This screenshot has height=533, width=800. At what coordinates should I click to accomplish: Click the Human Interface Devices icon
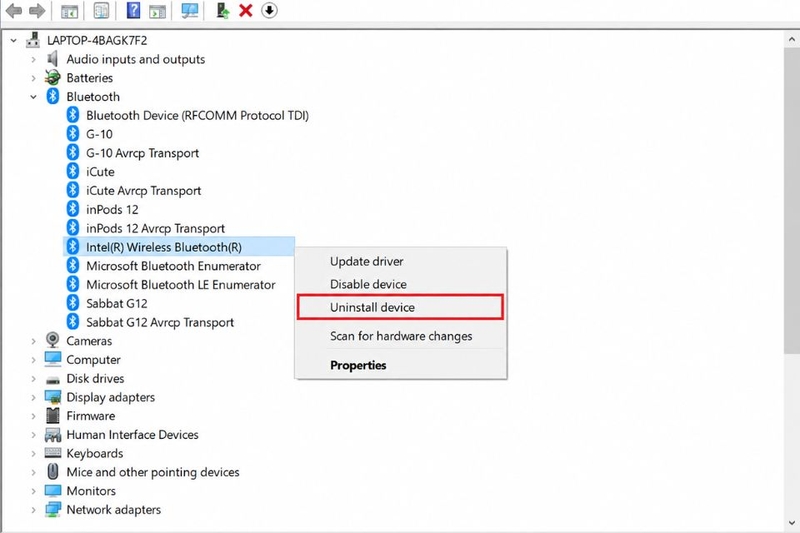53,435
